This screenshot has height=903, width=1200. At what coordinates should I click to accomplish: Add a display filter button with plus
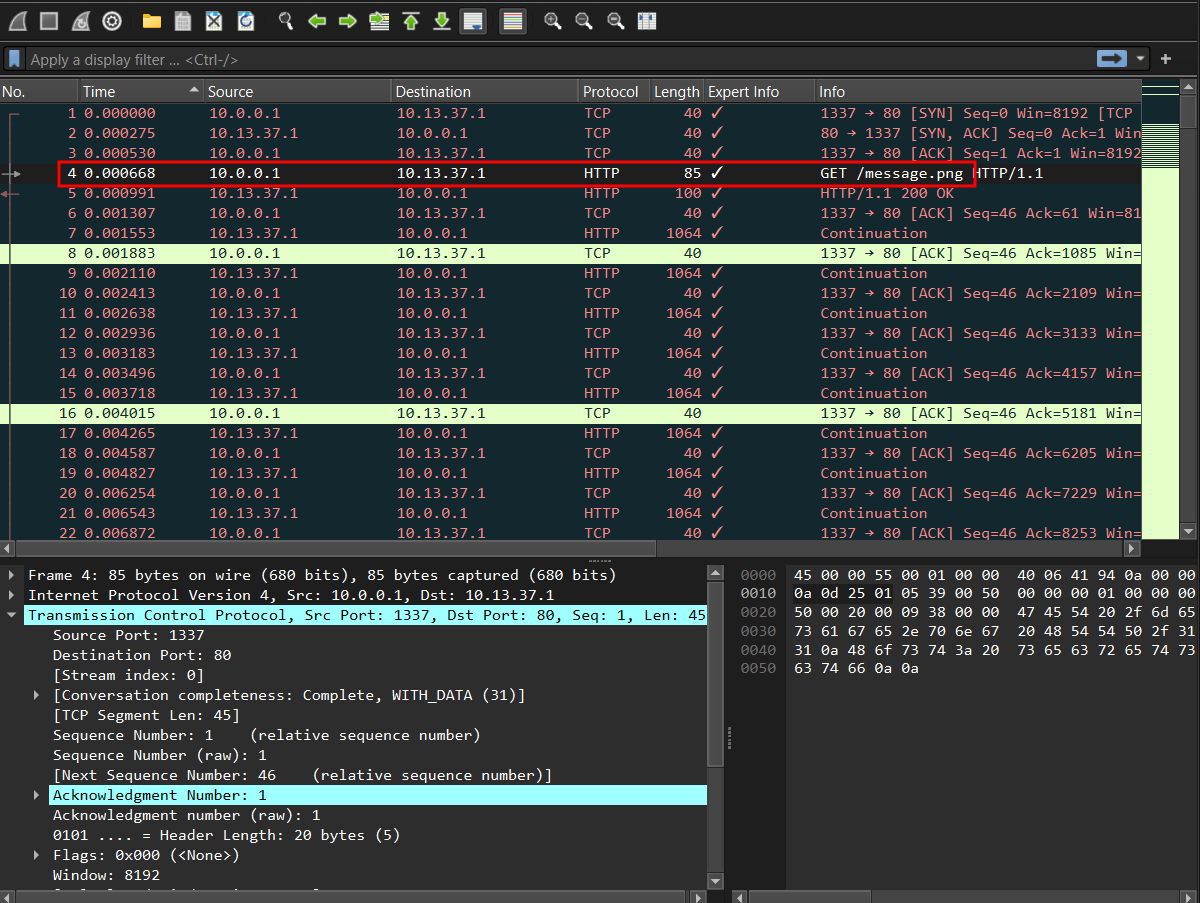[1166, 59]
